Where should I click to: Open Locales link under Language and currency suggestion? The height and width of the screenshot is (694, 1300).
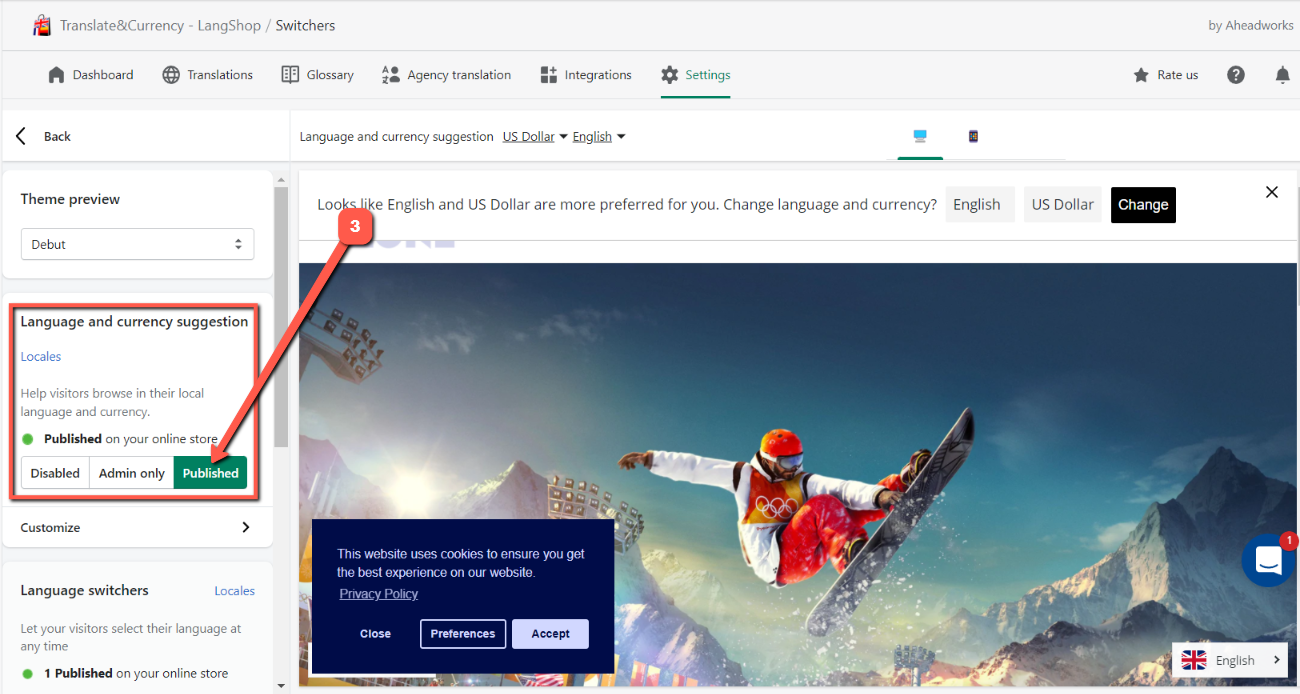pyautogui.click(x=41, y=356)
